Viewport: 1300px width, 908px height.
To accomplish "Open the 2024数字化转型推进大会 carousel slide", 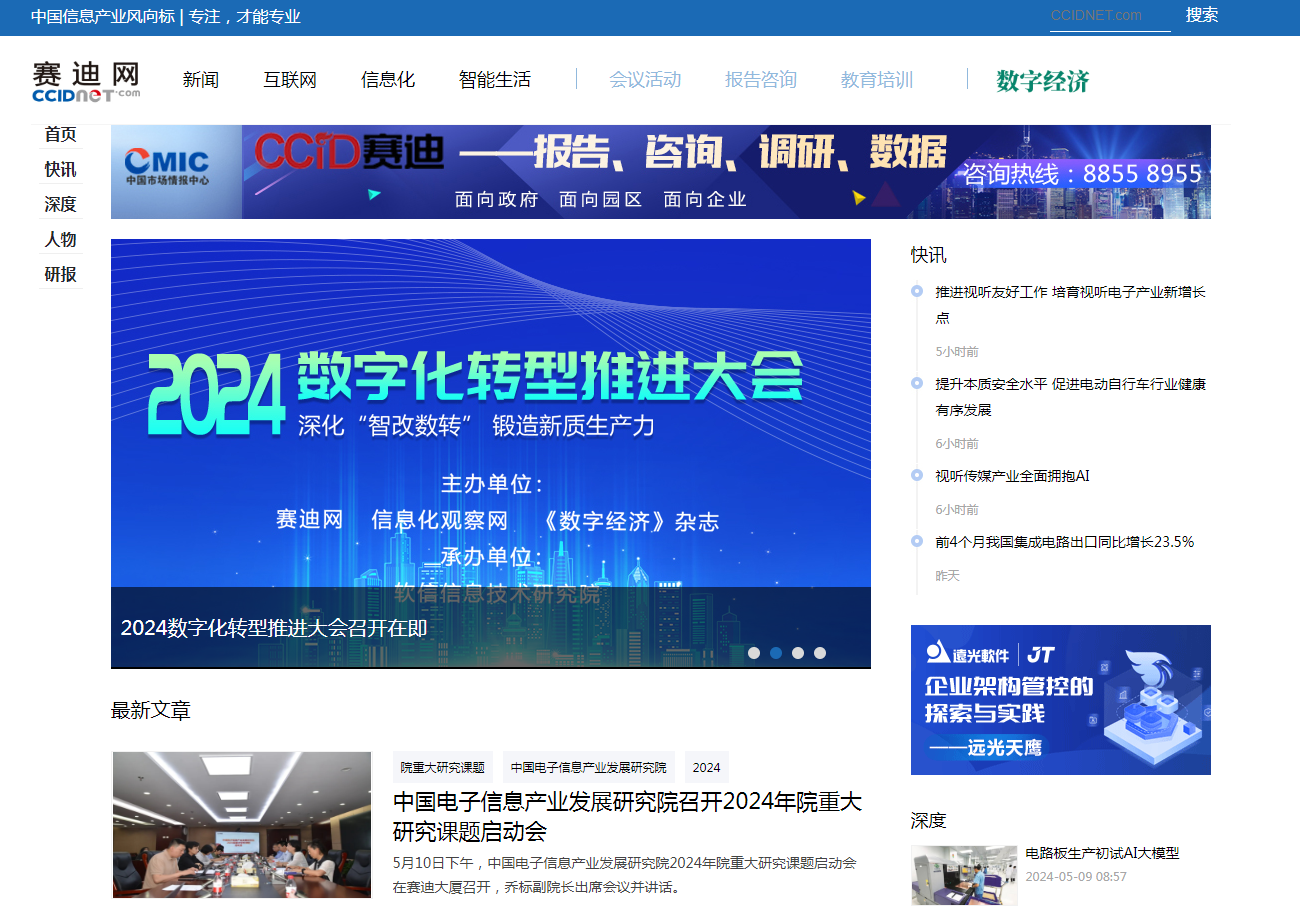I will (491, 453).
